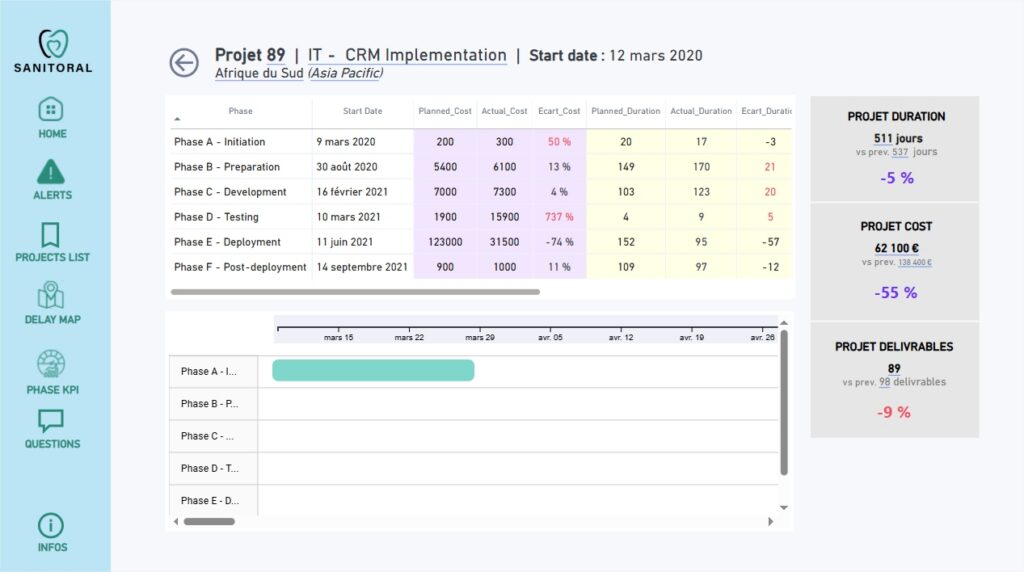Click the 'Afrique du Sud' subtitle link
The image size is (1024, 572).
point(259,73)
